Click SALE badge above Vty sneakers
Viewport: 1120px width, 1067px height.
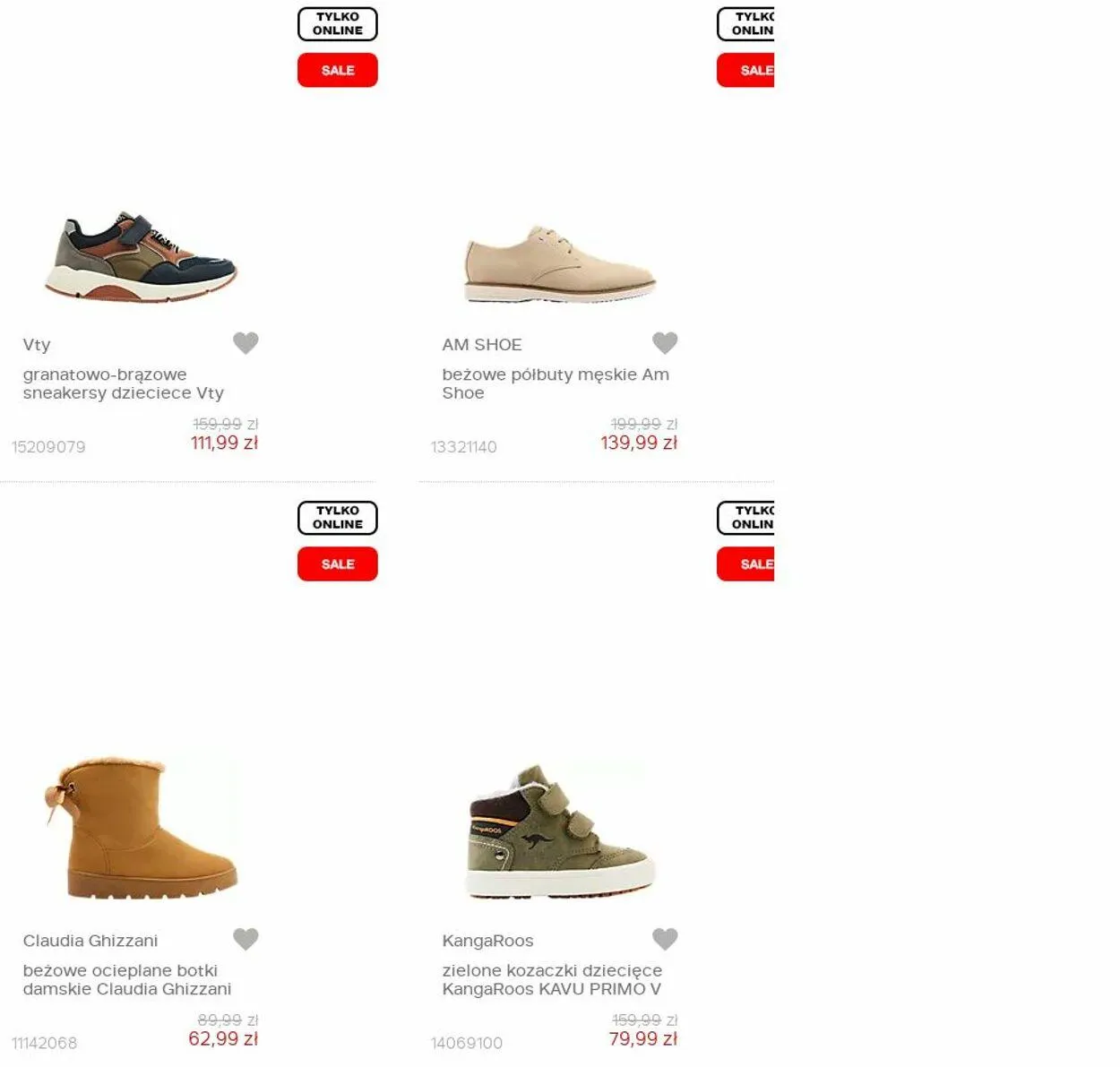click(338, 70)
